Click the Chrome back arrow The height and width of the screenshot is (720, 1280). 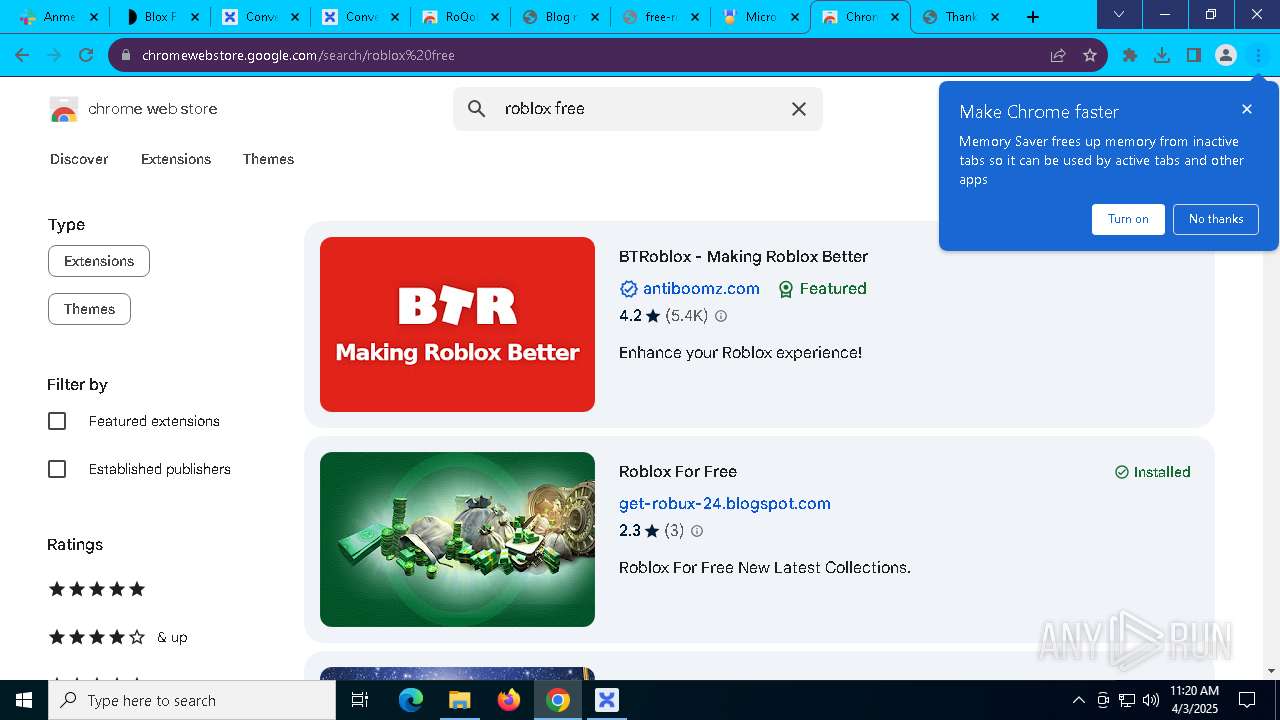coord(22,55)
